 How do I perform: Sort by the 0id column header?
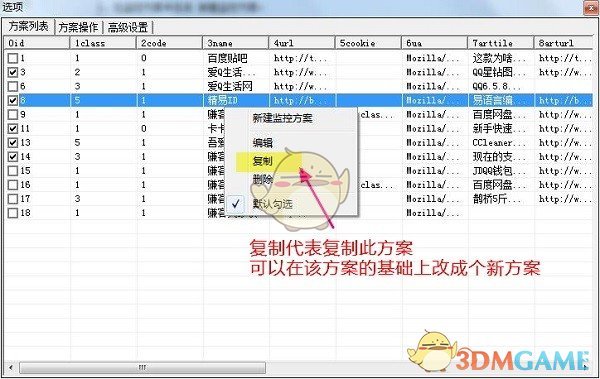(37, 43)
